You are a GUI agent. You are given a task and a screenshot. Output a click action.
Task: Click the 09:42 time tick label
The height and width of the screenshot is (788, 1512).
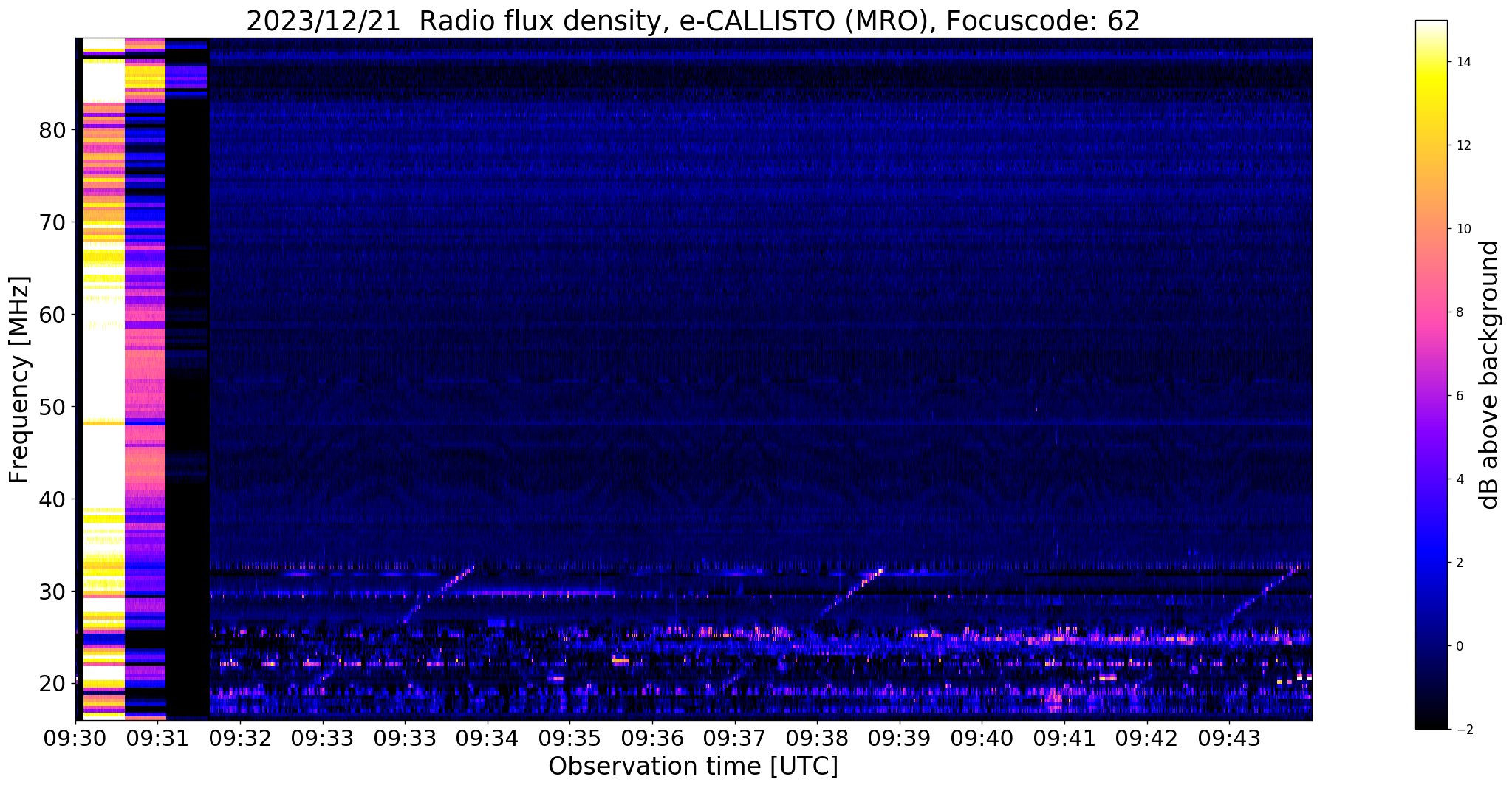(1147, 738)
